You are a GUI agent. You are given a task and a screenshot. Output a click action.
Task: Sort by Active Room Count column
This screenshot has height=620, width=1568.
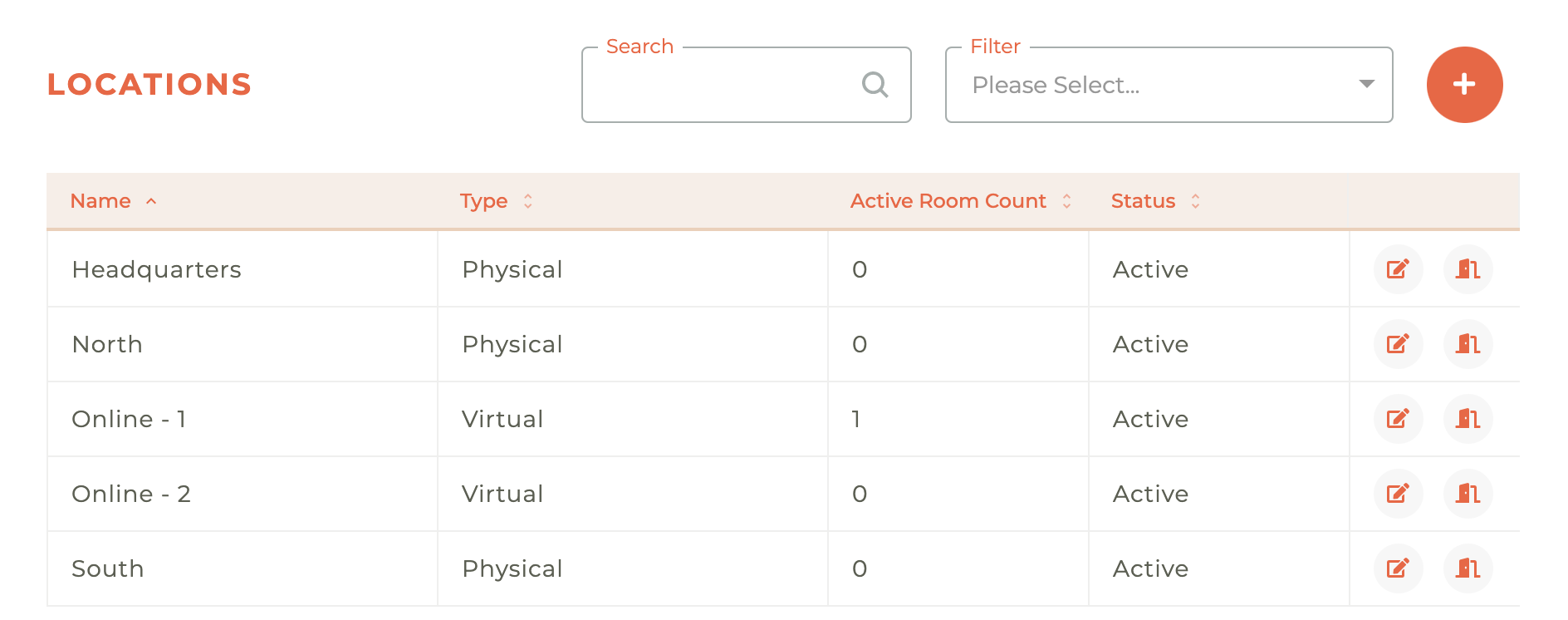pos(948,201)
